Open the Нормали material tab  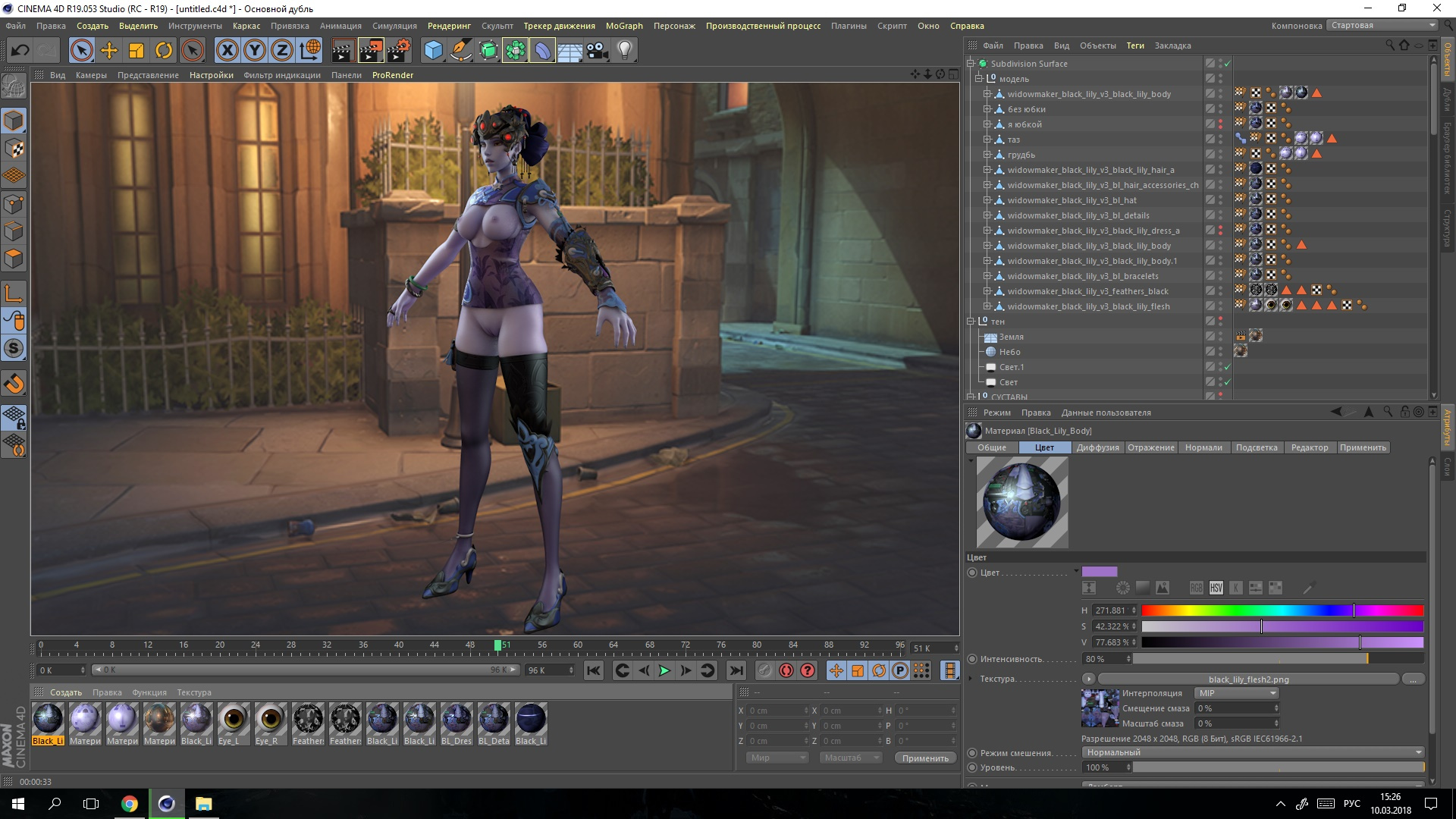click(x=1203, y=447)
